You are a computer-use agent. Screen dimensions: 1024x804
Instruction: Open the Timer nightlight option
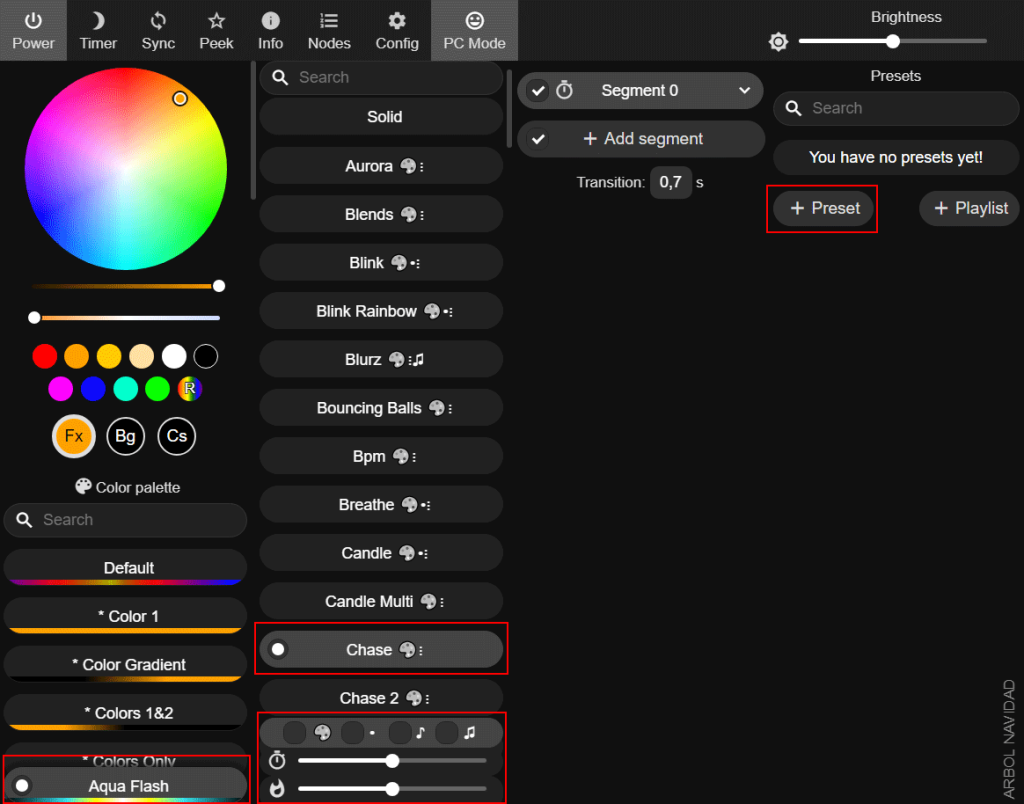pos(98,31)
